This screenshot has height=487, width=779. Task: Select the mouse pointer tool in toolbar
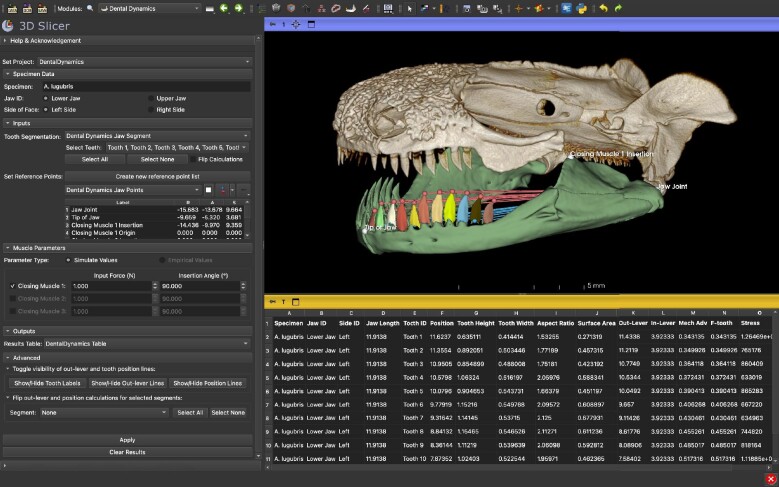[x=409, y=8]
